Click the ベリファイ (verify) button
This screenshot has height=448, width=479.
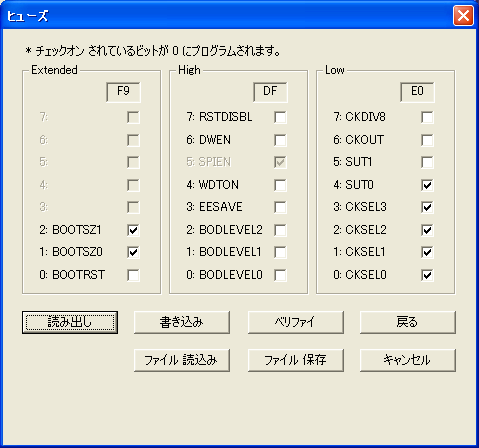pos(296,322)
